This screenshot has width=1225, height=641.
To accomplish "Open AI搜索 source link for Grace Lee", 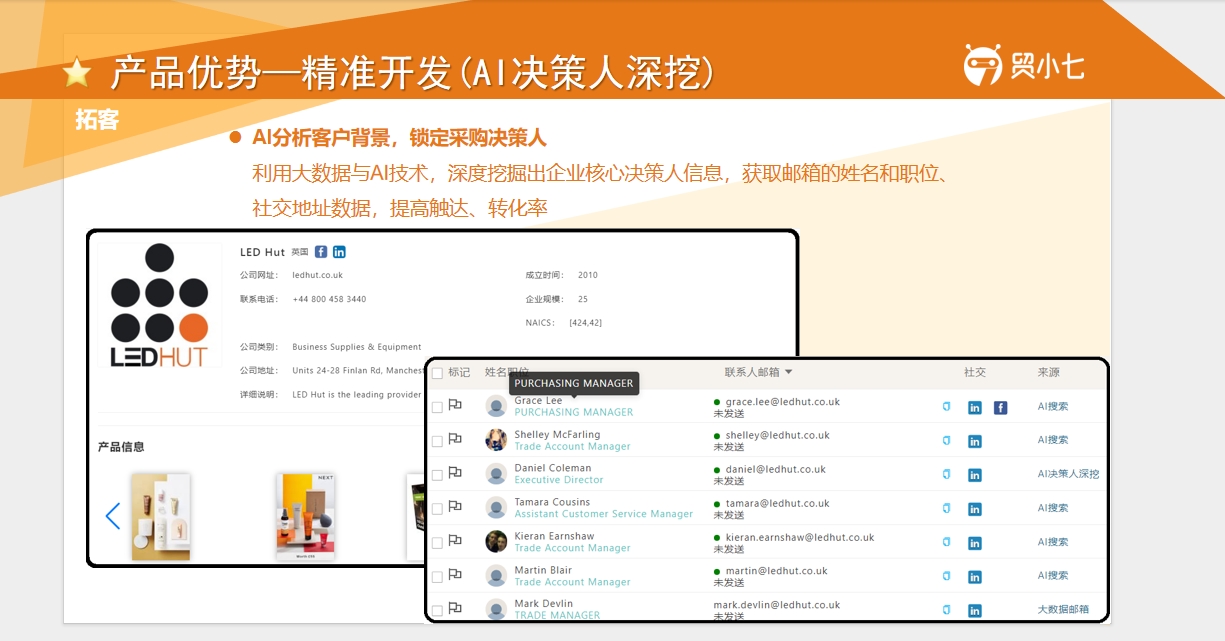I will (1053, 406).
